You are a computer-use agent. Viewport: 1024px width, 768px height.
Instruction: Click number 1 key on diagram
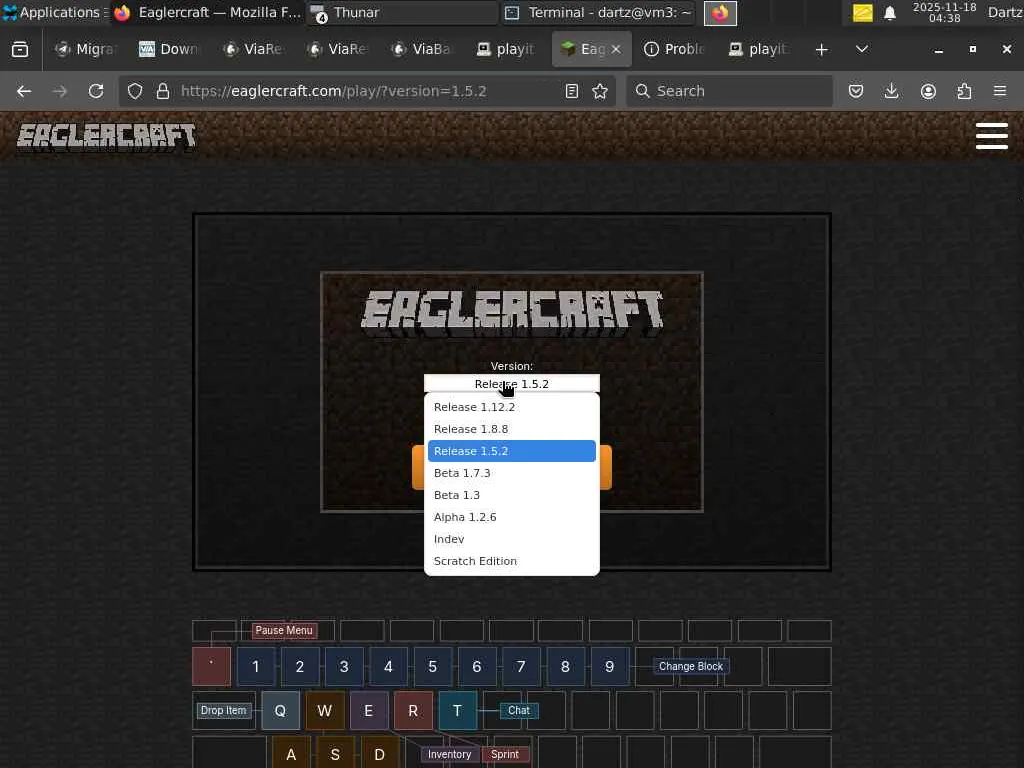coord(255,666)
